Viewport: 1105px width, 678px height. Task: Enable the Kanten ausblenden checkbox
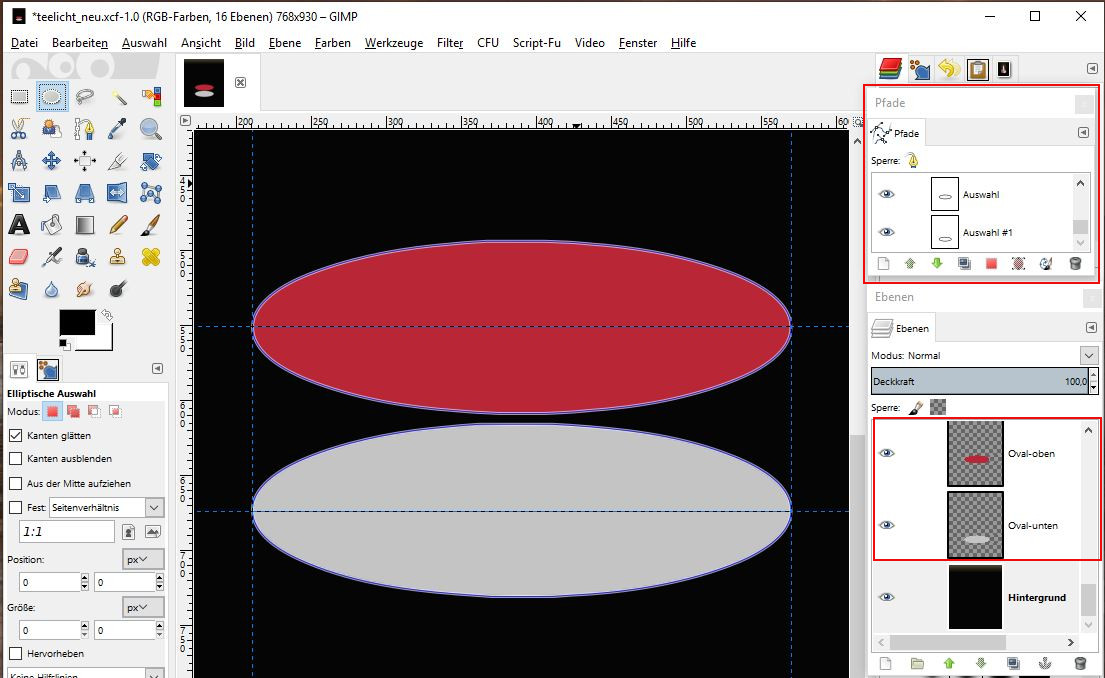click(x=16, y=458)
